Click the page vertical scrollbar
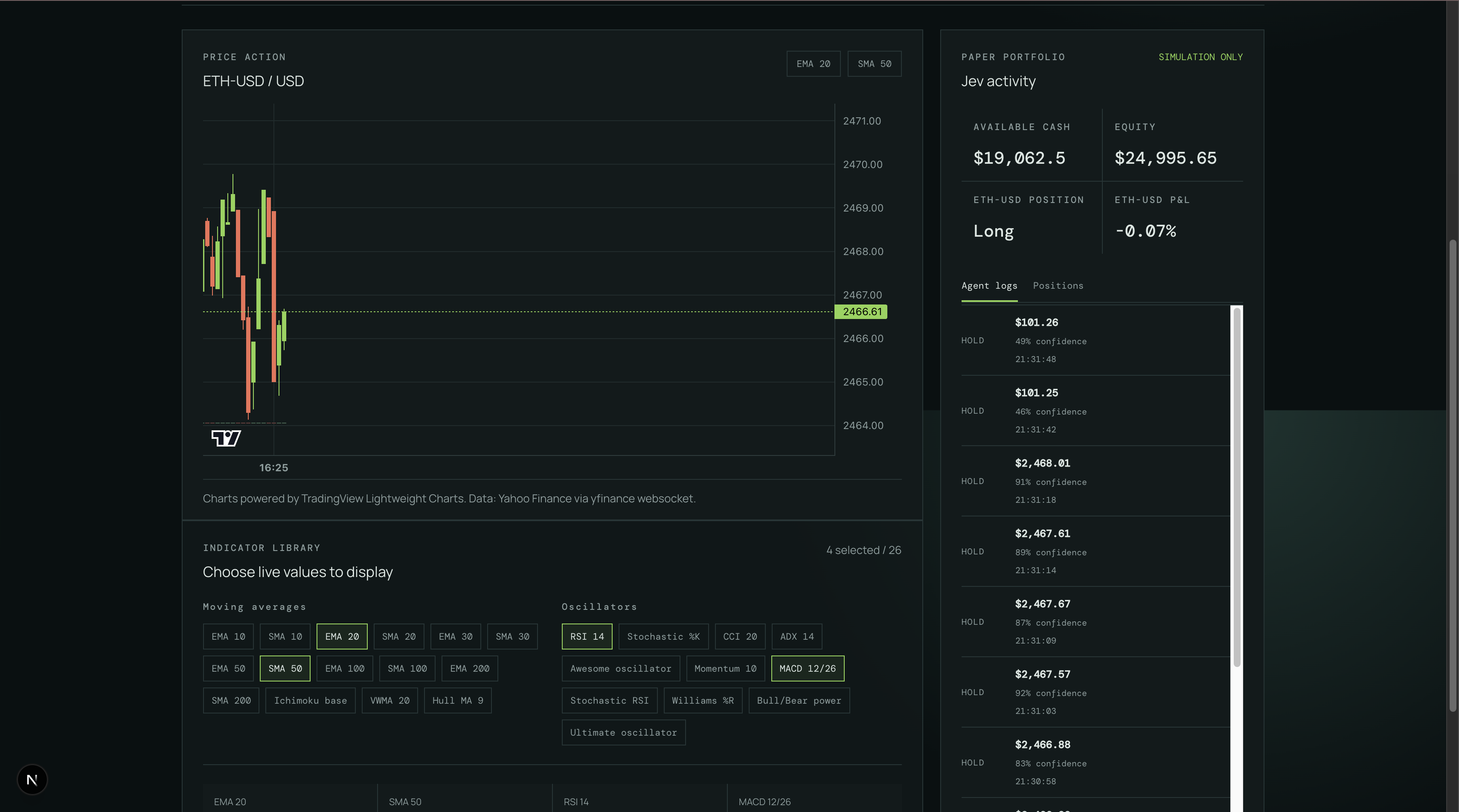This screenshot has height=812, width=1459. (1453, 476)
